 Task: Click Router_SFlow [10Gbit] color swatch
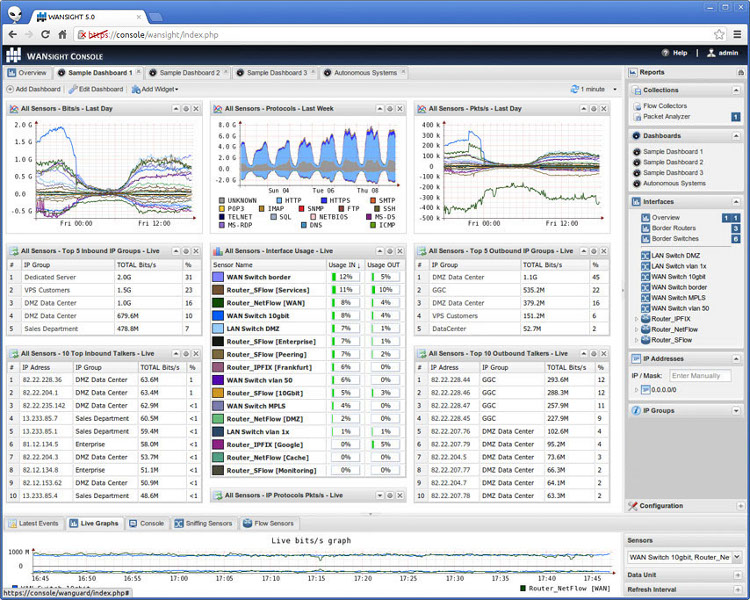(218, 393)
